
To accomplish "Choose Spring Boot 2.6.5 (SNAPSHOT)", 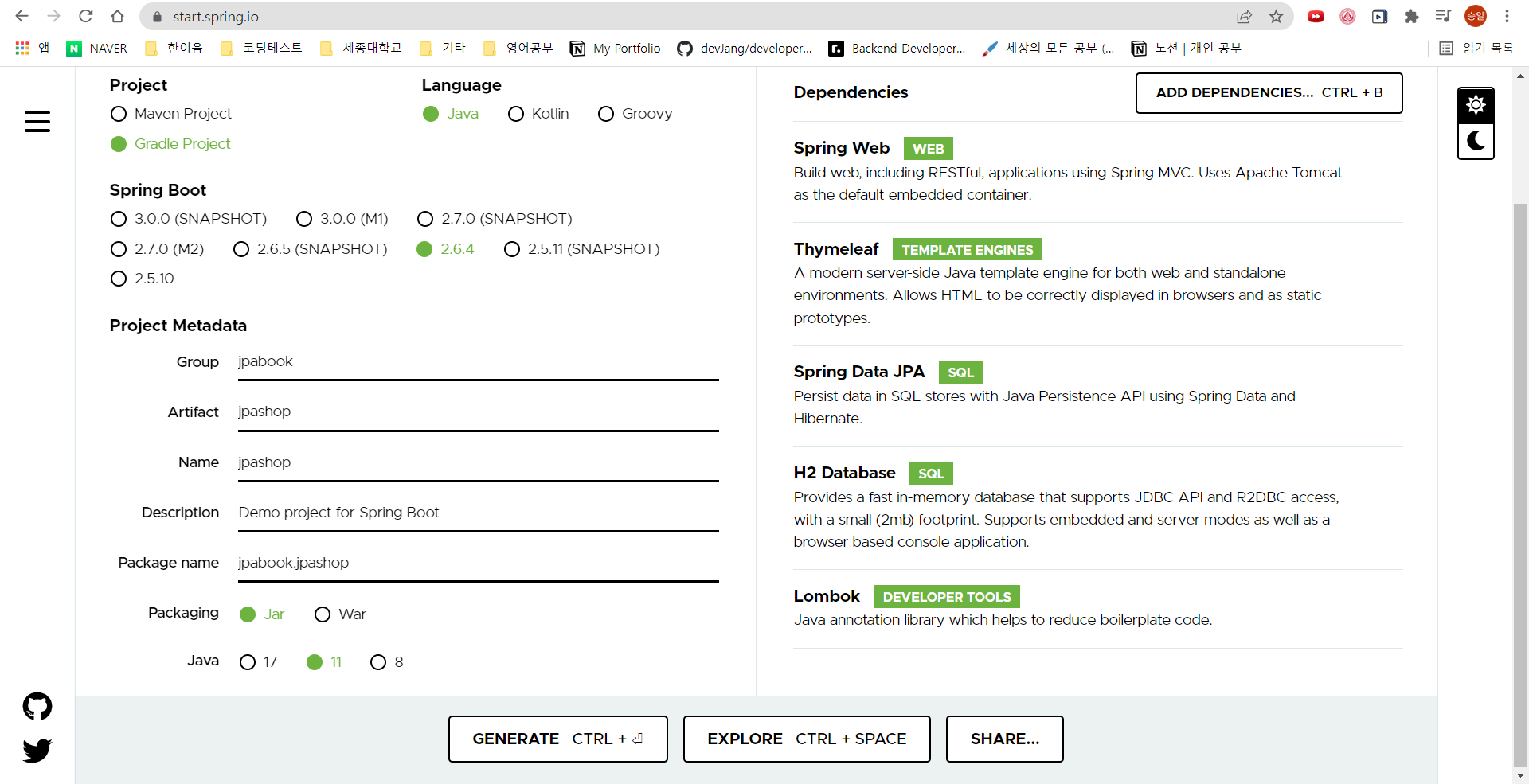I will [311, 249].
